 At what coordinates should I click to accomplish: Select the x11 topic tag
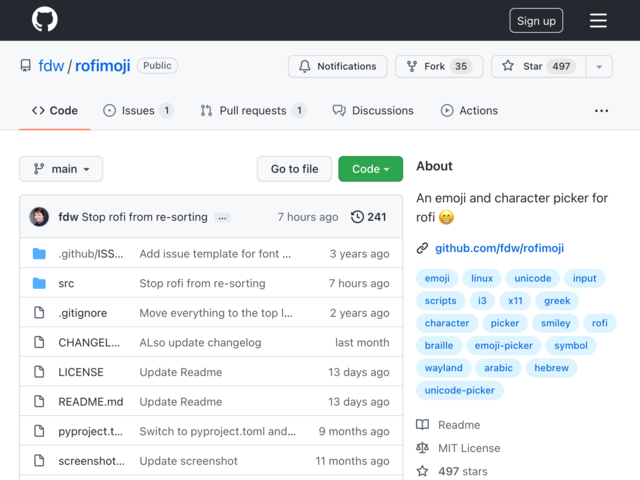[515, 301]
